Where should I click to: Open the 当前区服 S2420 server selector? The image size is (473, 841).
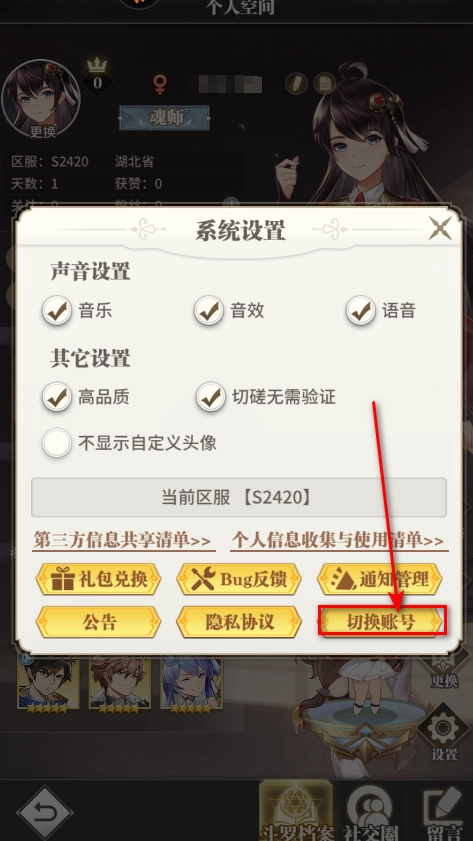pyautogui.click(x=239, y=497)
